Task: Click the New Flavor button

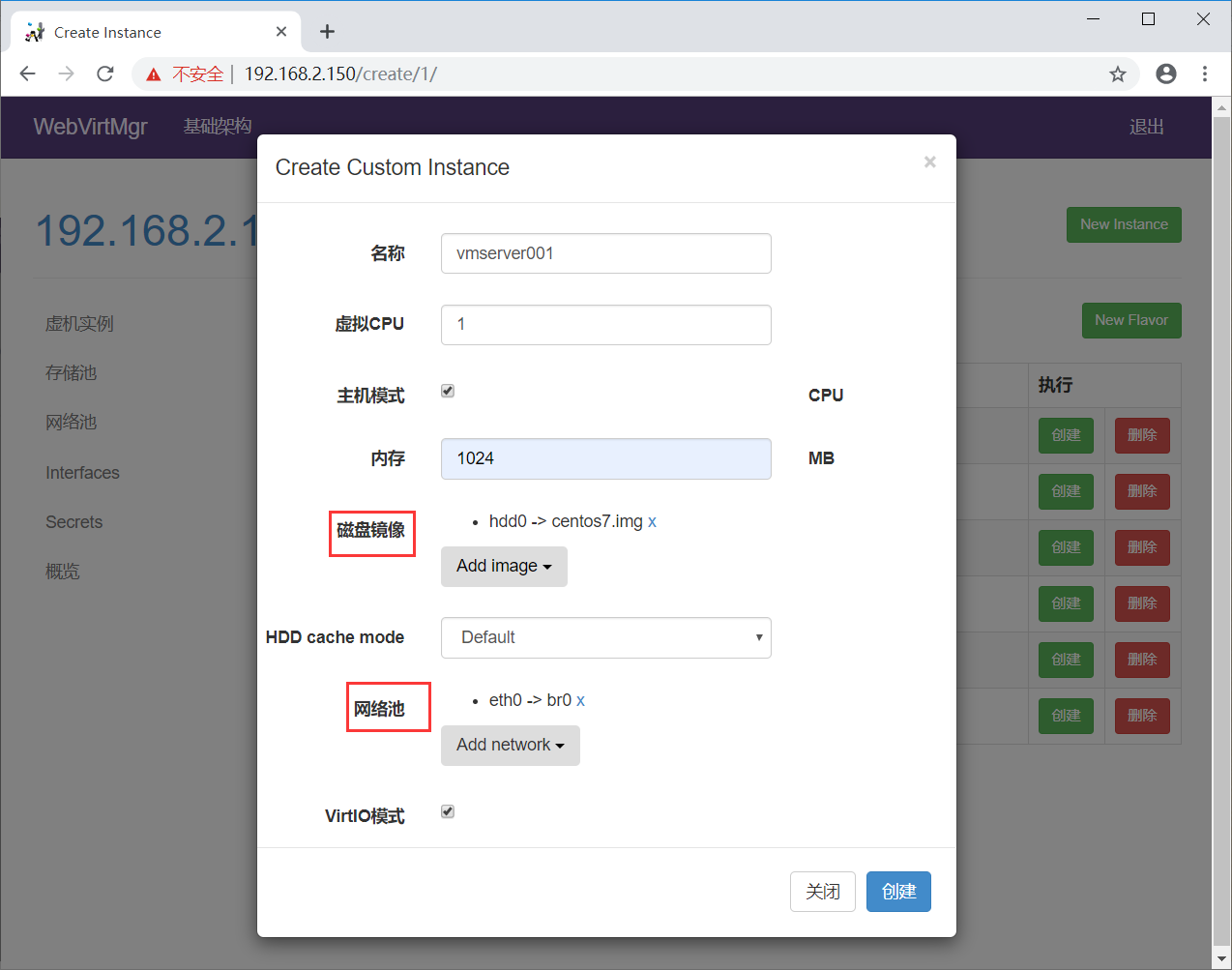Action: tap(1131, 320)
